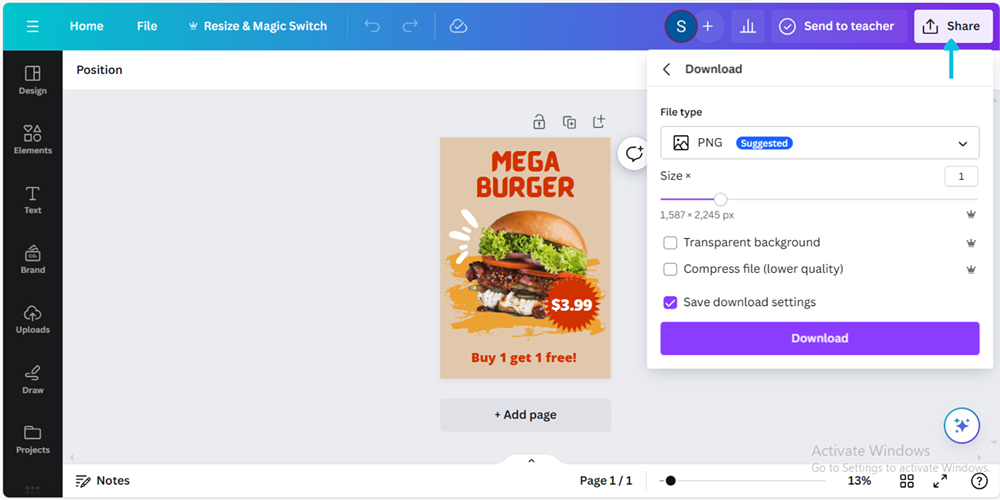This screenshot has height=500, width=1000.
Task: Click the Share button
Action: point(953,26)
